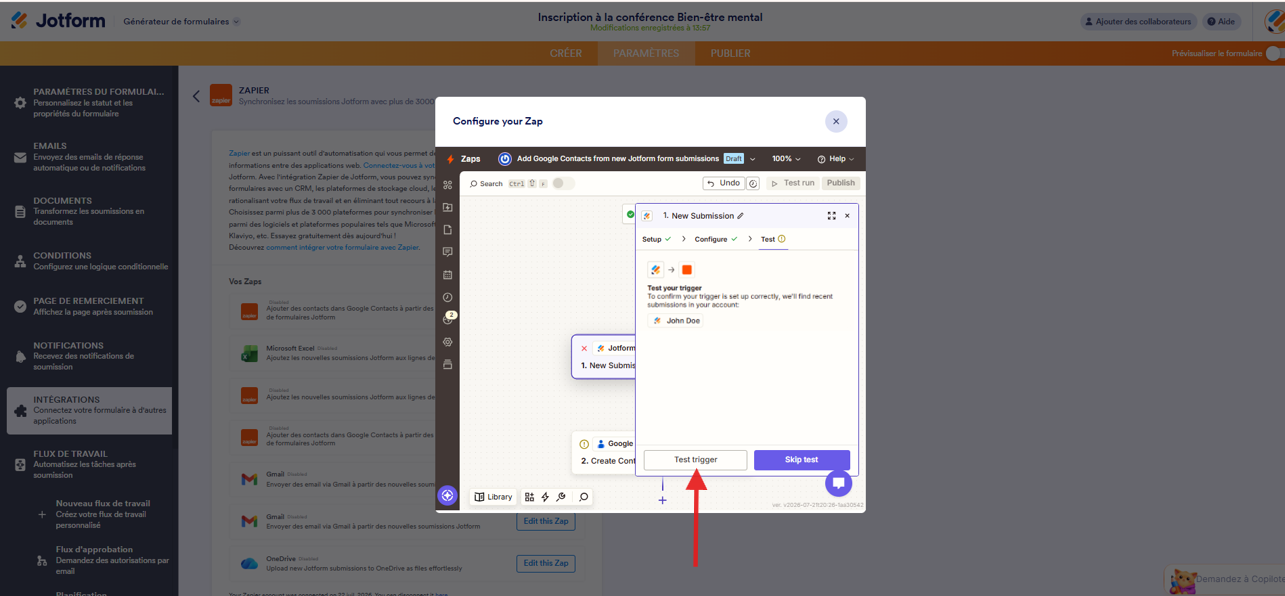Screen dimensions: 1285x596
Task: Click the blue power icon beside Zap title
Action: point(505,159)
